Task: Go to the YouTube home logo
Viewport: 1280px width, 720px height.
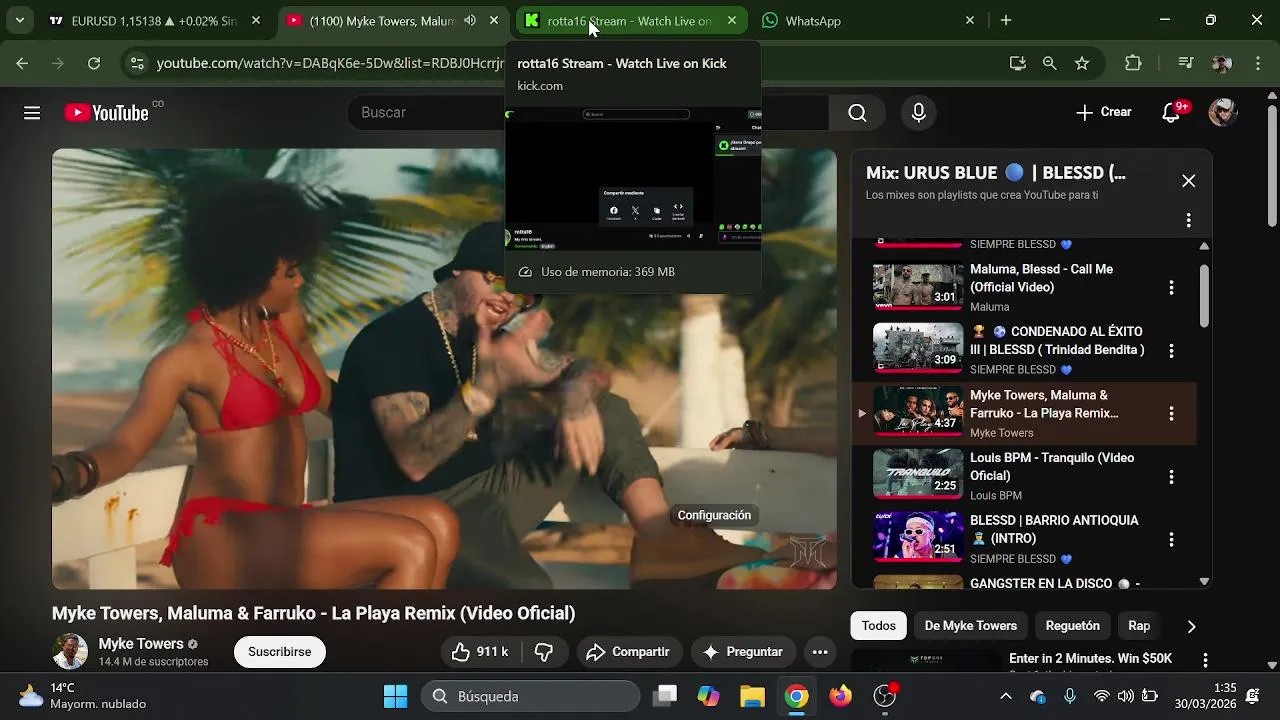Action: [107, 113]
